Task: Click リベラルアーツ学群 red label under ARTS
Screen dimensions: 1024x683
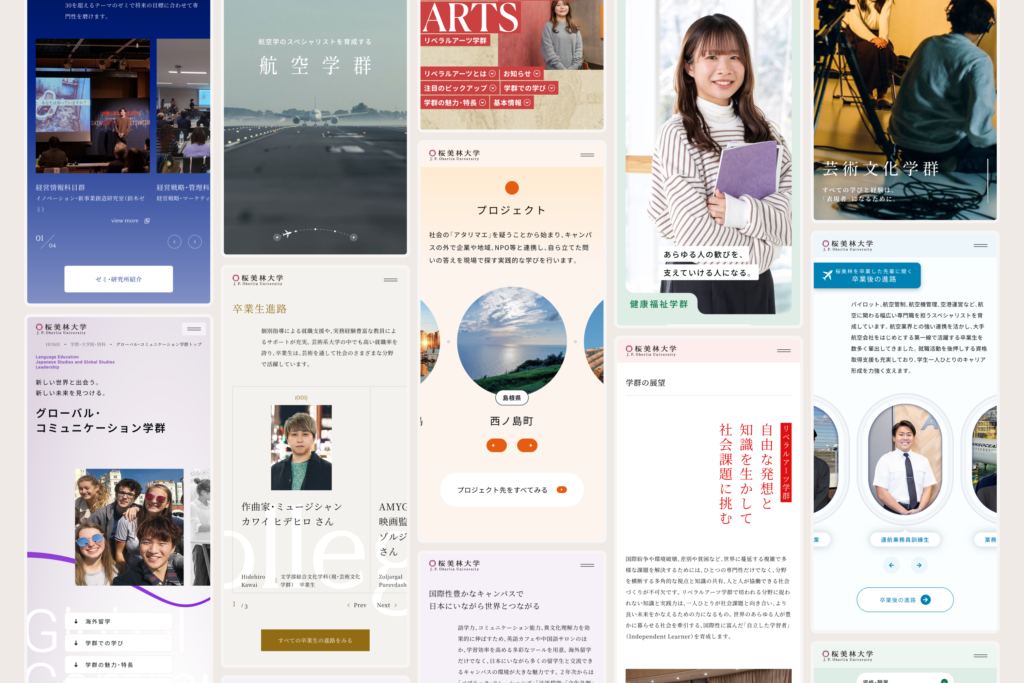Action: pos(455,40)
